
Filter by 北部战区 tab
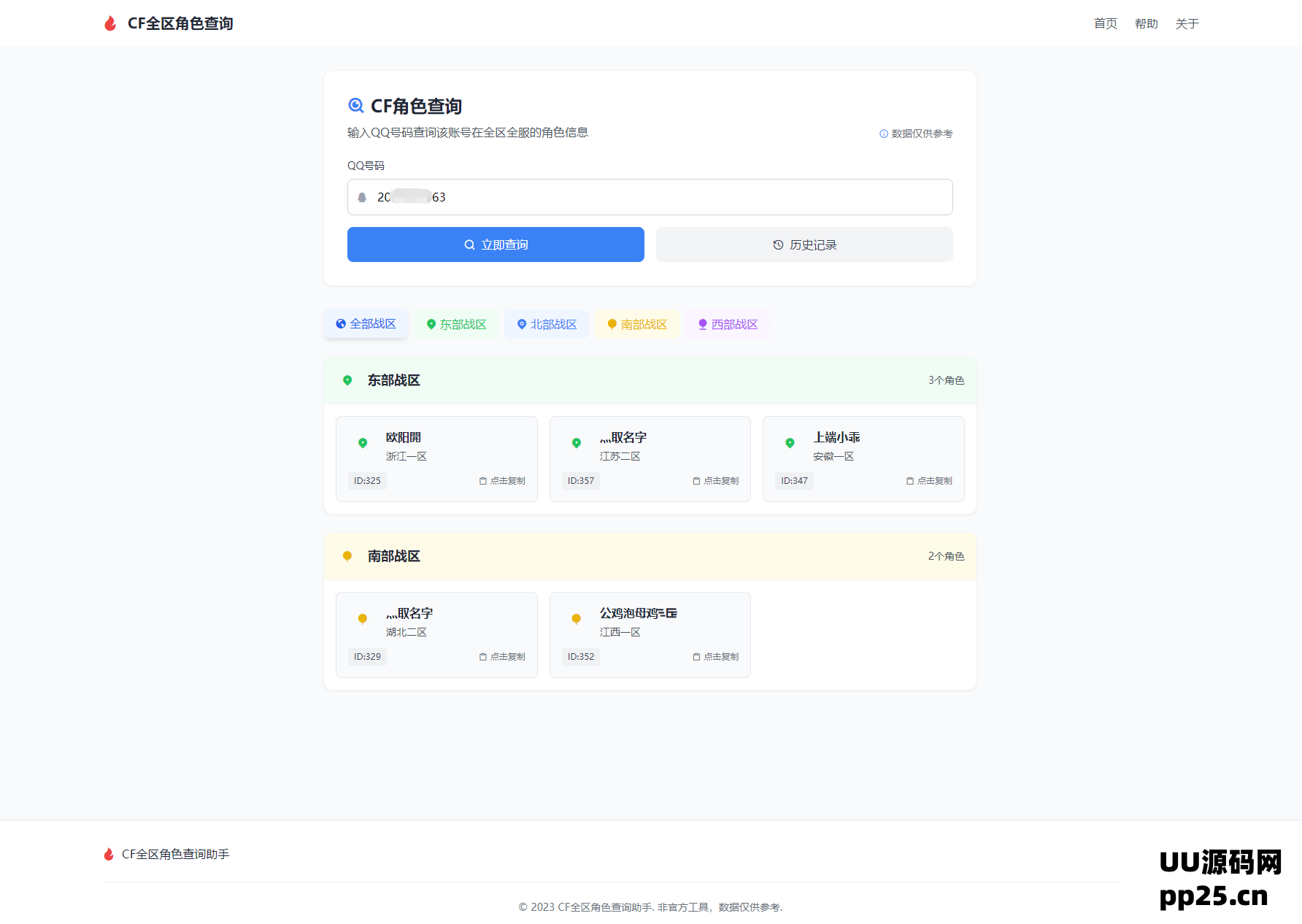(x=547, y=324)
